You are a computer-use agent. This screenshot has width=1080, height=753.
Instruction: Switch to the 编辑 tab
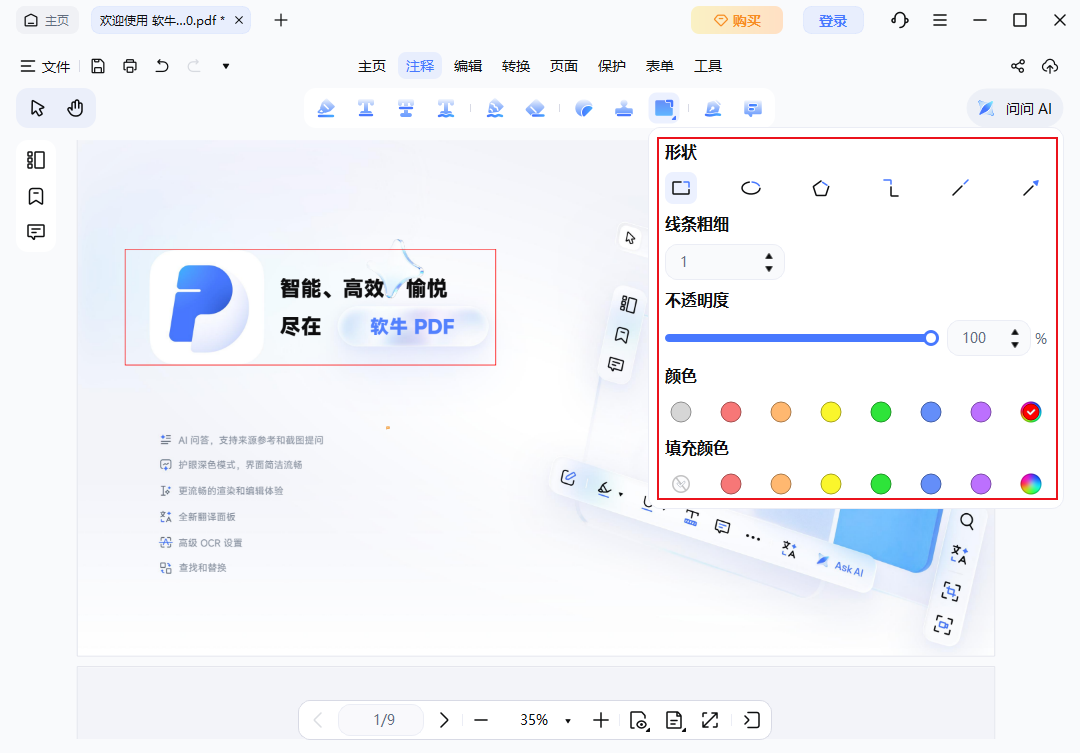[x=468, y=66]
